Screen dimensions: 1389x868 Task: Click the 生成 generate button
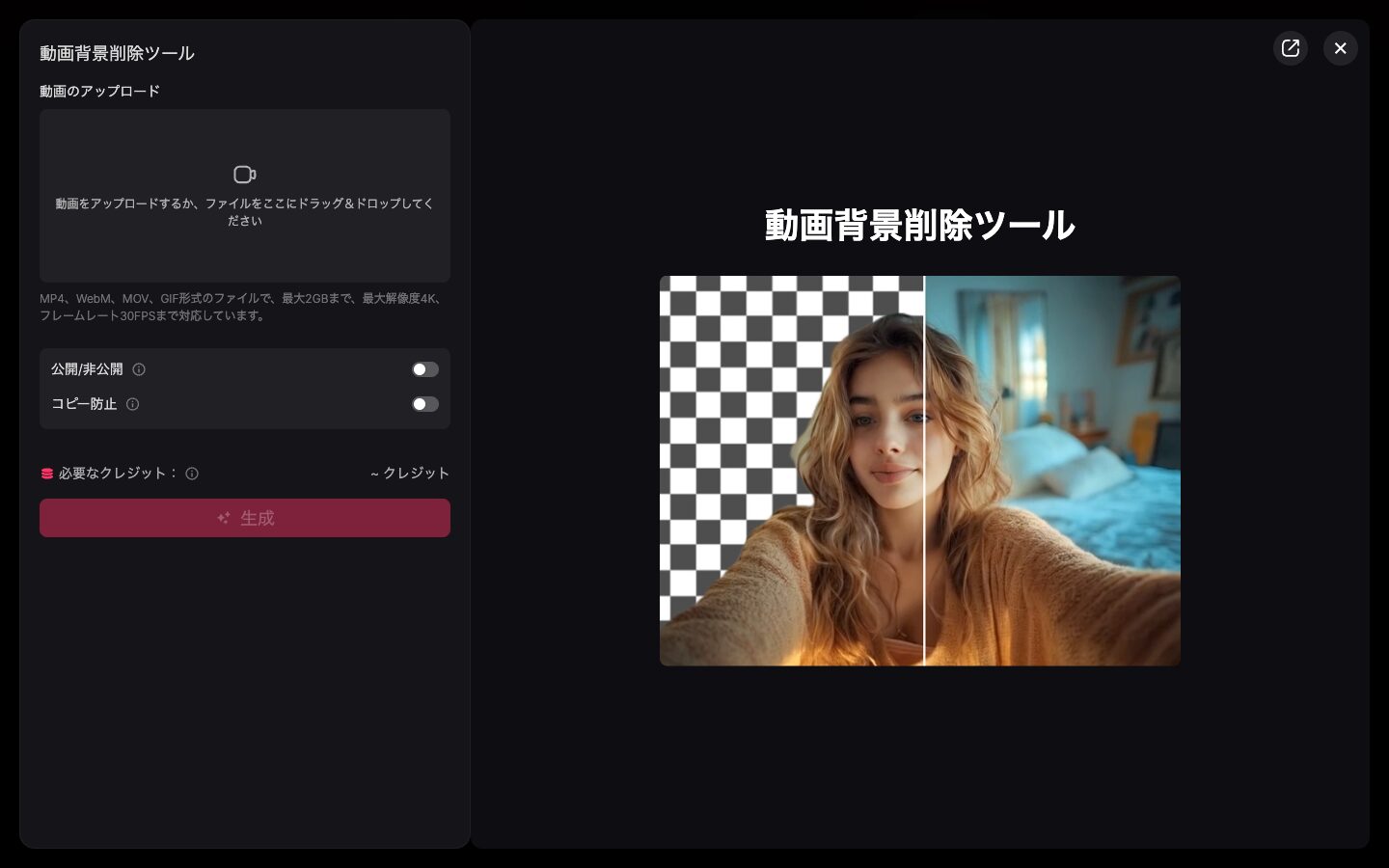[245, 518]
